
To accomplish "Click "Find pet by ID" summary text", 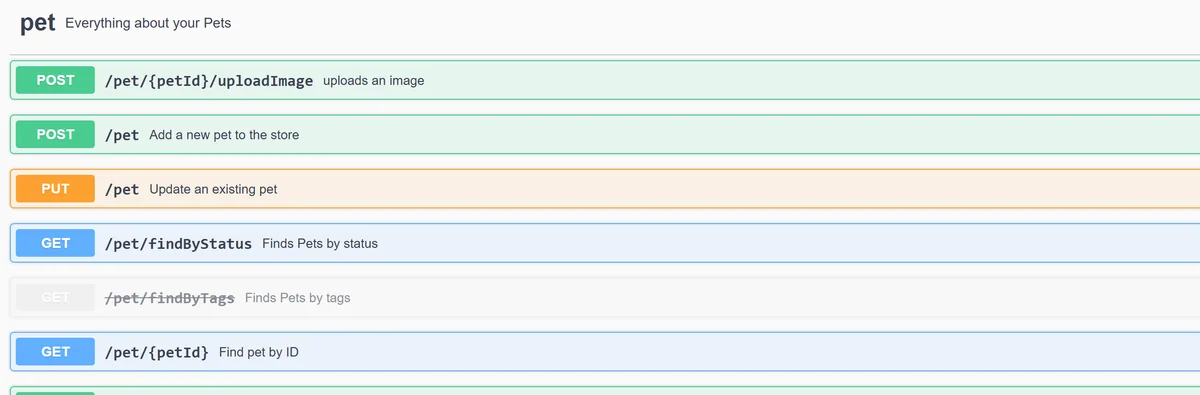I will 259,352.
